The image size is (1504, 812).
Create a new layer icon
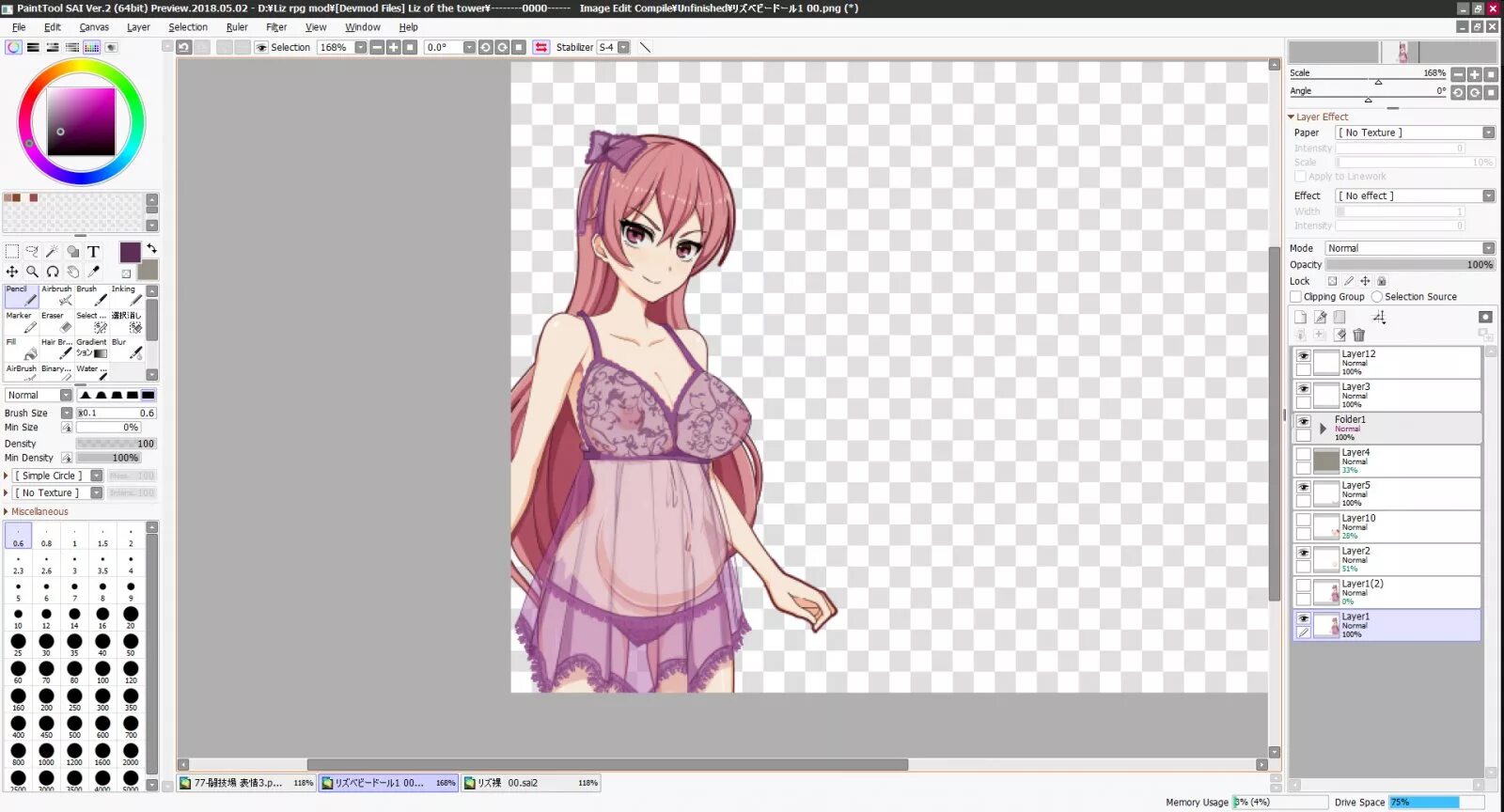click(1301, 318)
